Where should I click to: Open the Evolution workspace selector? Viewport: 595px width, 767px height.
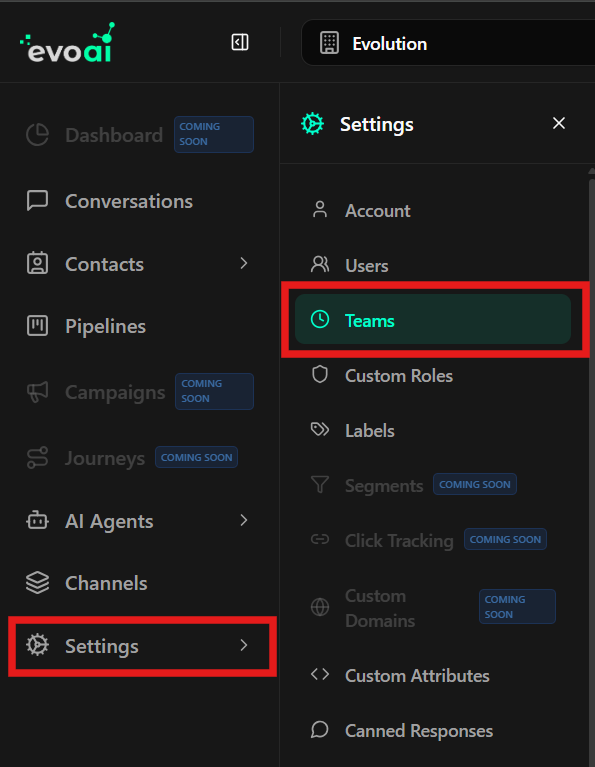(448, 43)
